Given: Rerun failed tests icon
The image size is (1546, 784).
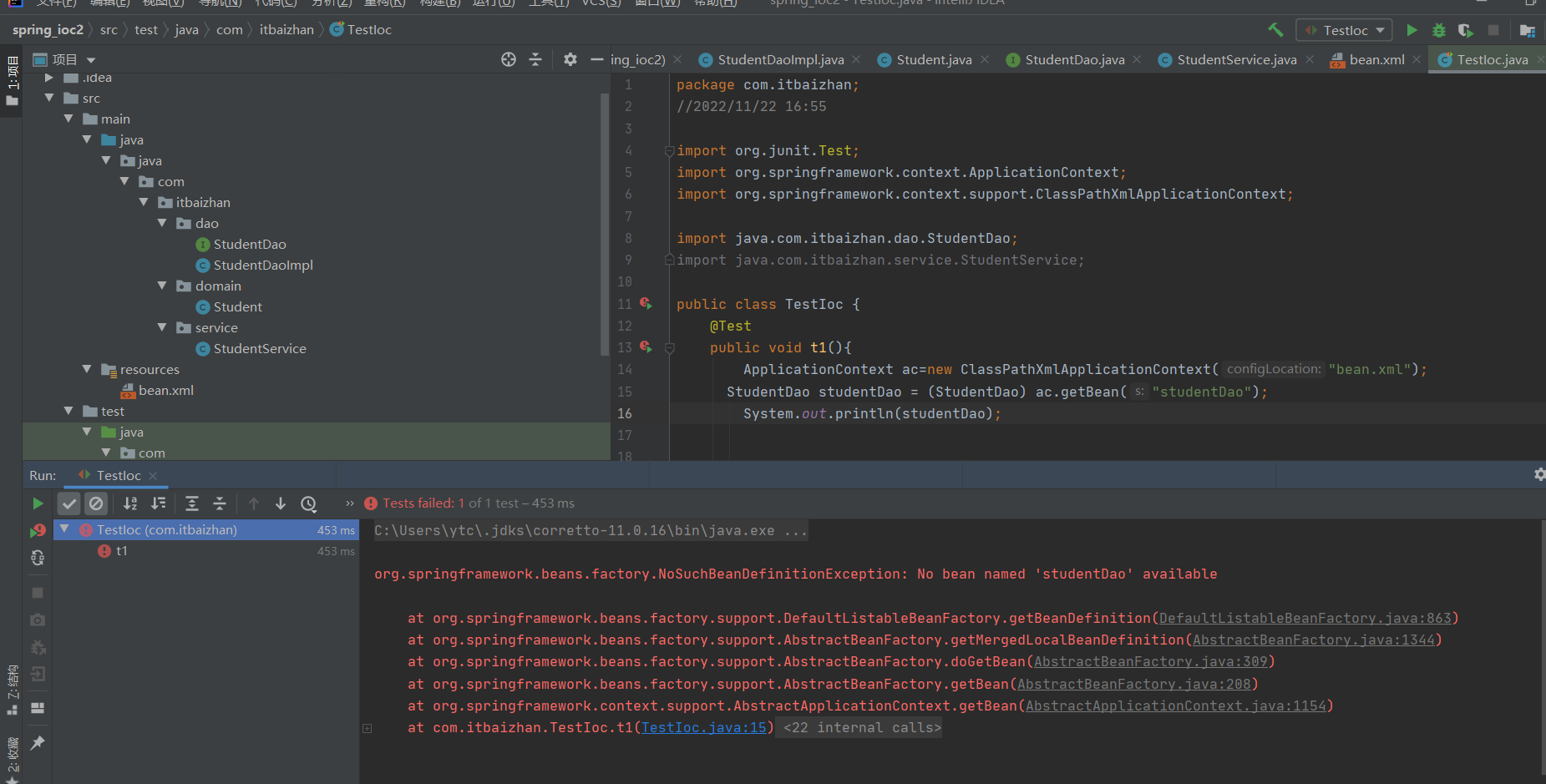Looking at the screenshot, I should [38, 530].
